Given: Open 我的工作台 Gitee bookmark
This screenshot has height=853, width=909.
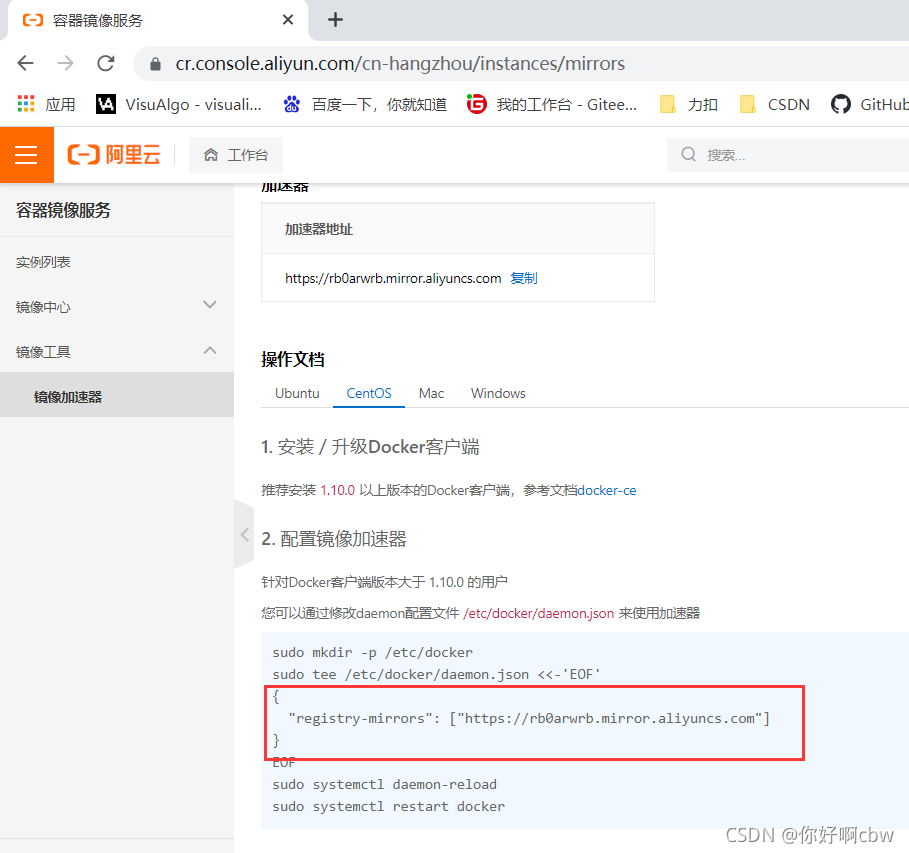Looking at the screenshot, I should click(x=552, y=104).
